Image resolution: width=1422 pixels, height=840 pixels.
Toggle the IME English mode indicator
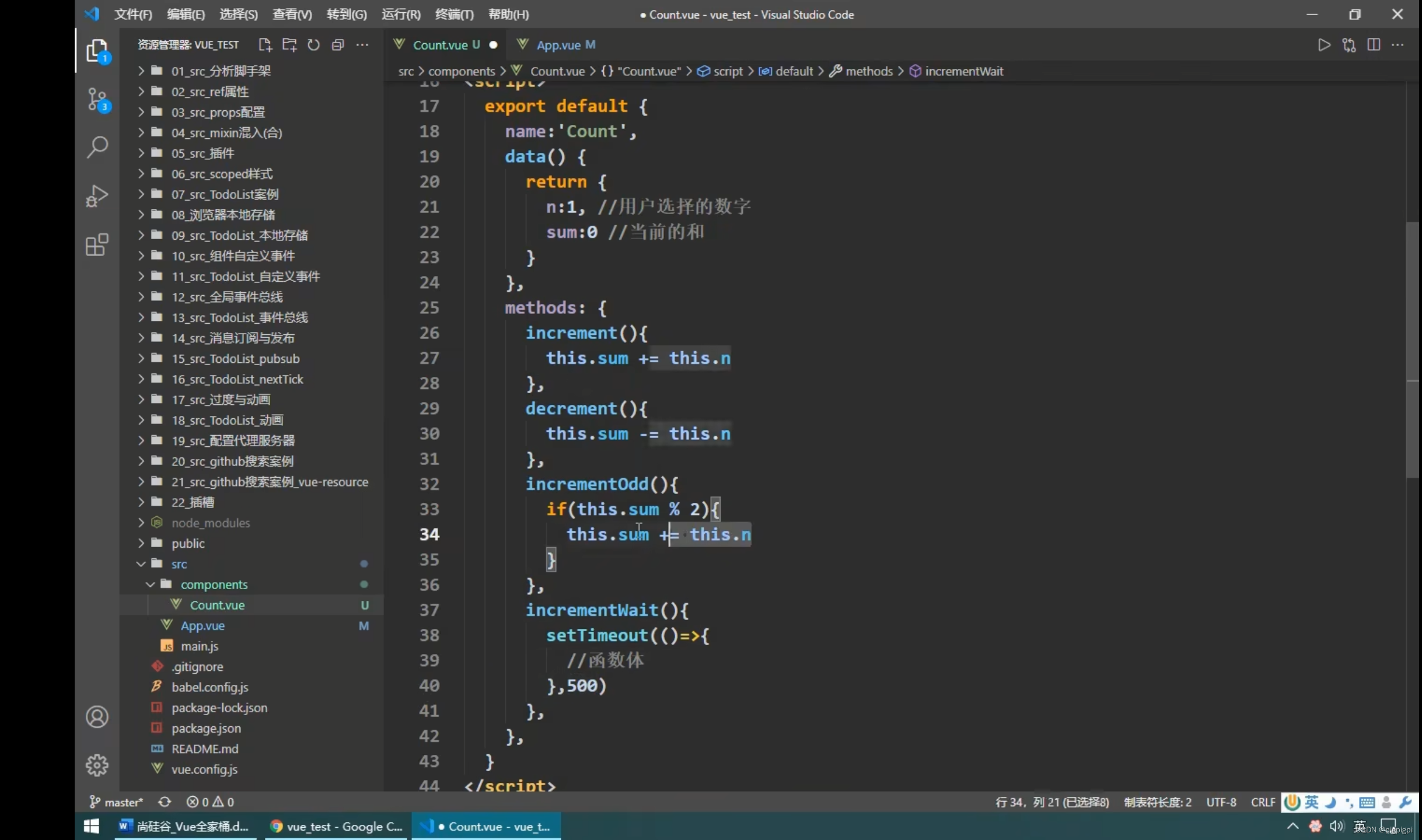(1311, 802)
